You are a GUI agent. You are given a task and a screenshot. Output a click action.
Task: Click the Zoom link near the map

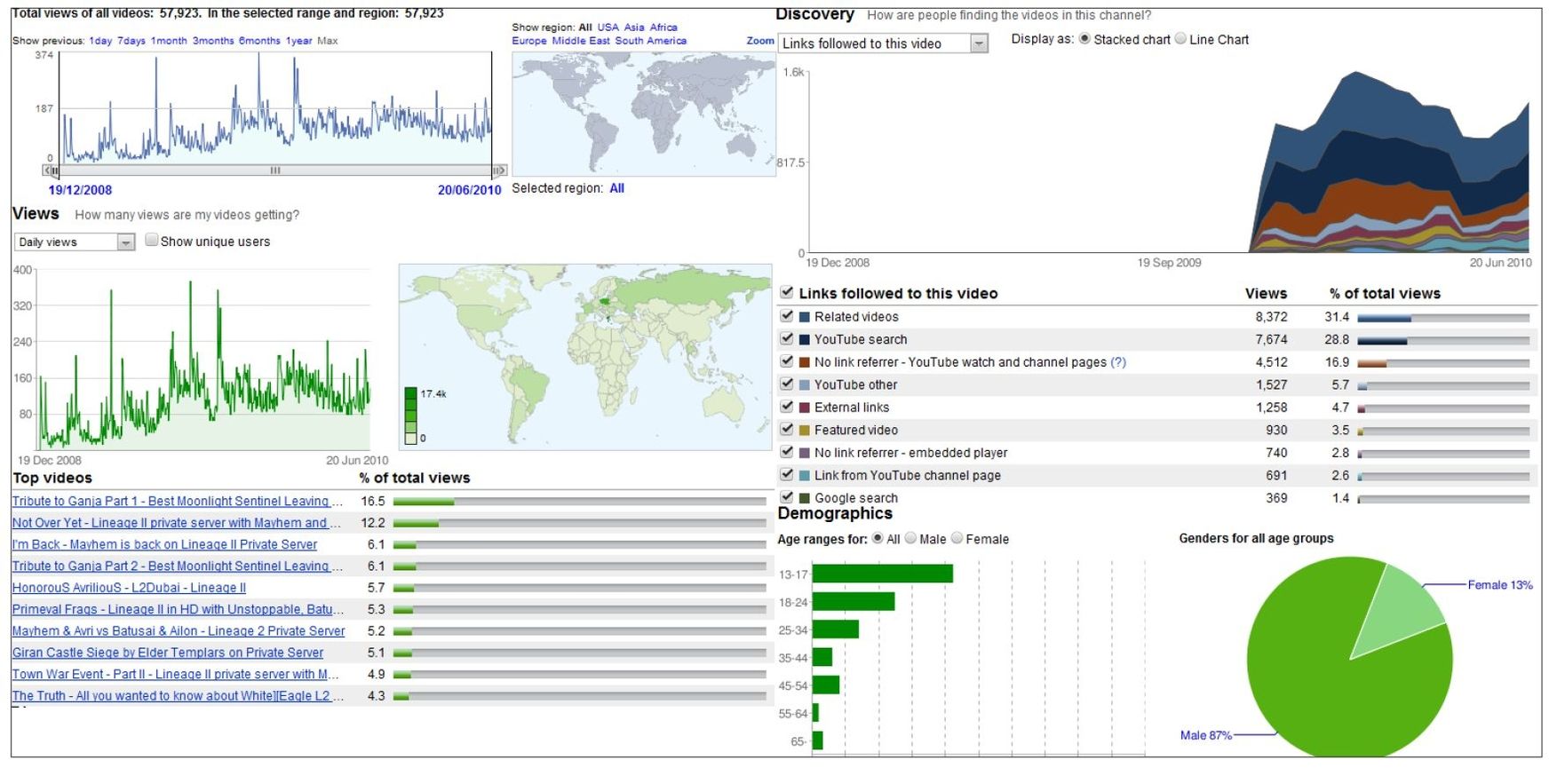(x=760, y=41)
